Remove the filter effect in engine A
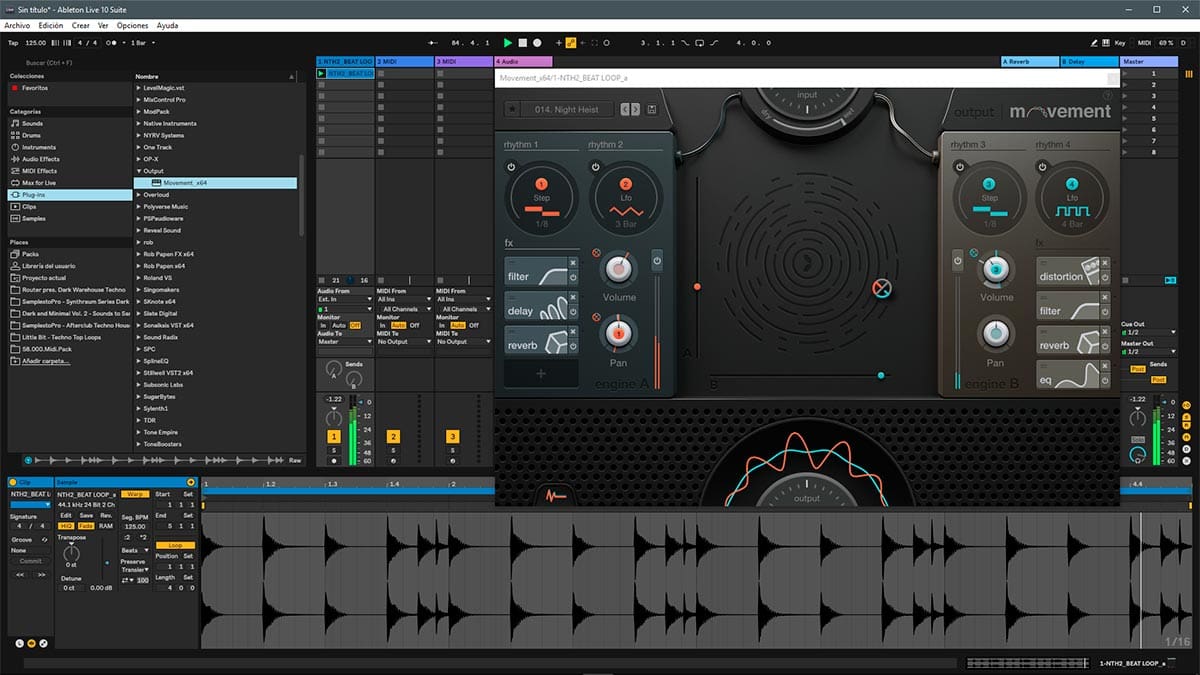Image resolution: width=1200 pixels, height=675 pixels. coord(573,263)
